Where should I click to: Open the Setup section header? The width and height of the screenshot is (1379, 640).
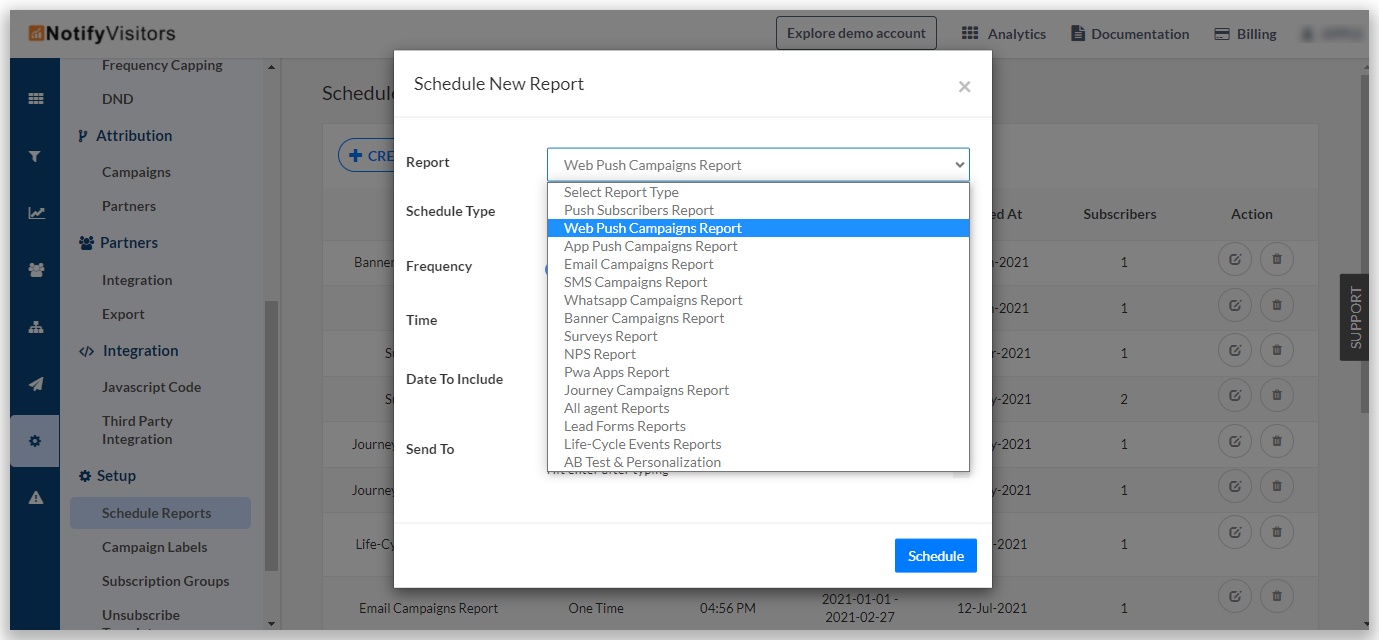107,476
